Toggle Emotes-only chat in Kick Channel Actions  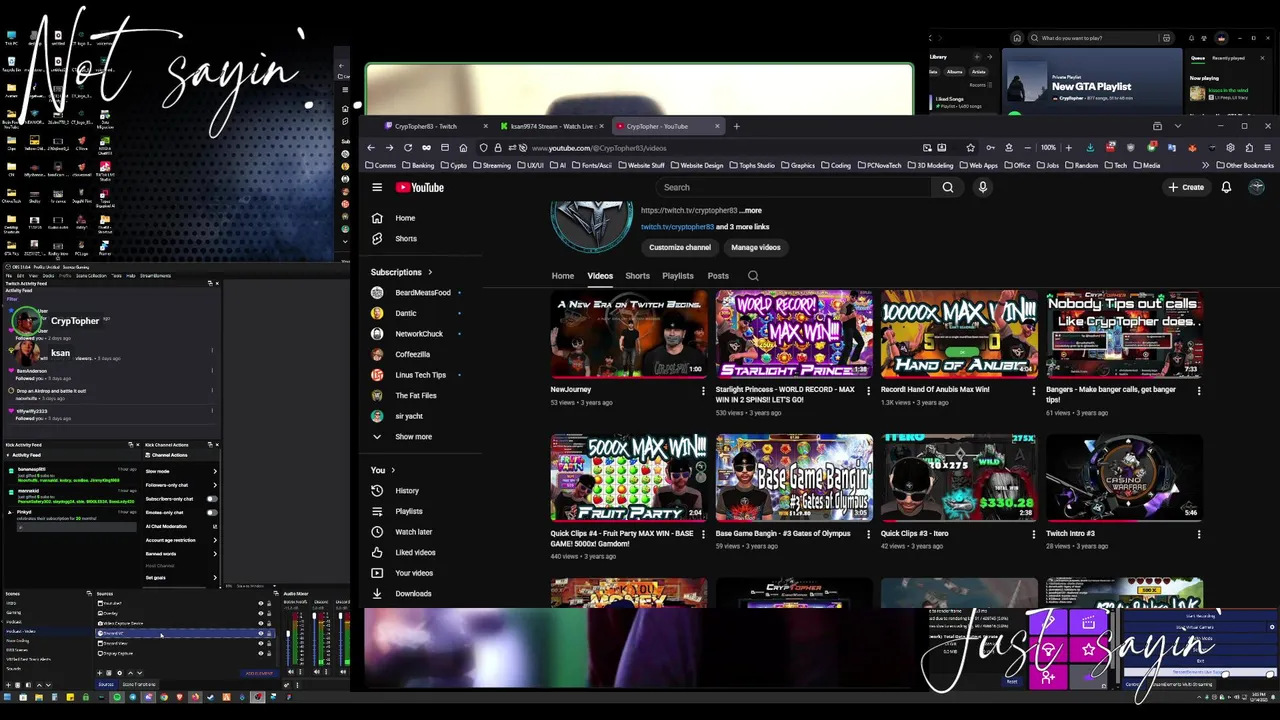(x=212, y=512)
